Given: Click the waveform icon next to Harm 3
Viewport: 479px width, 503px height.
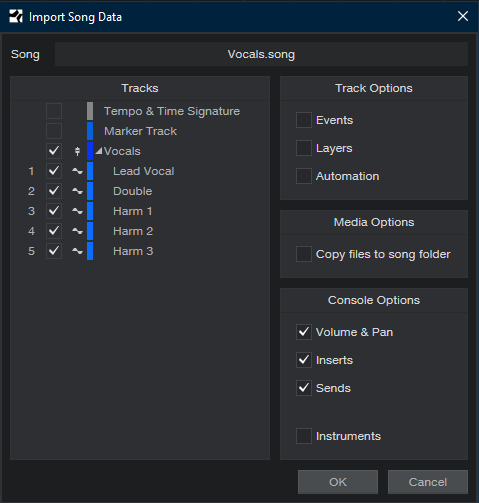Looking at the screenshot, I should click(x=77, y=251).
